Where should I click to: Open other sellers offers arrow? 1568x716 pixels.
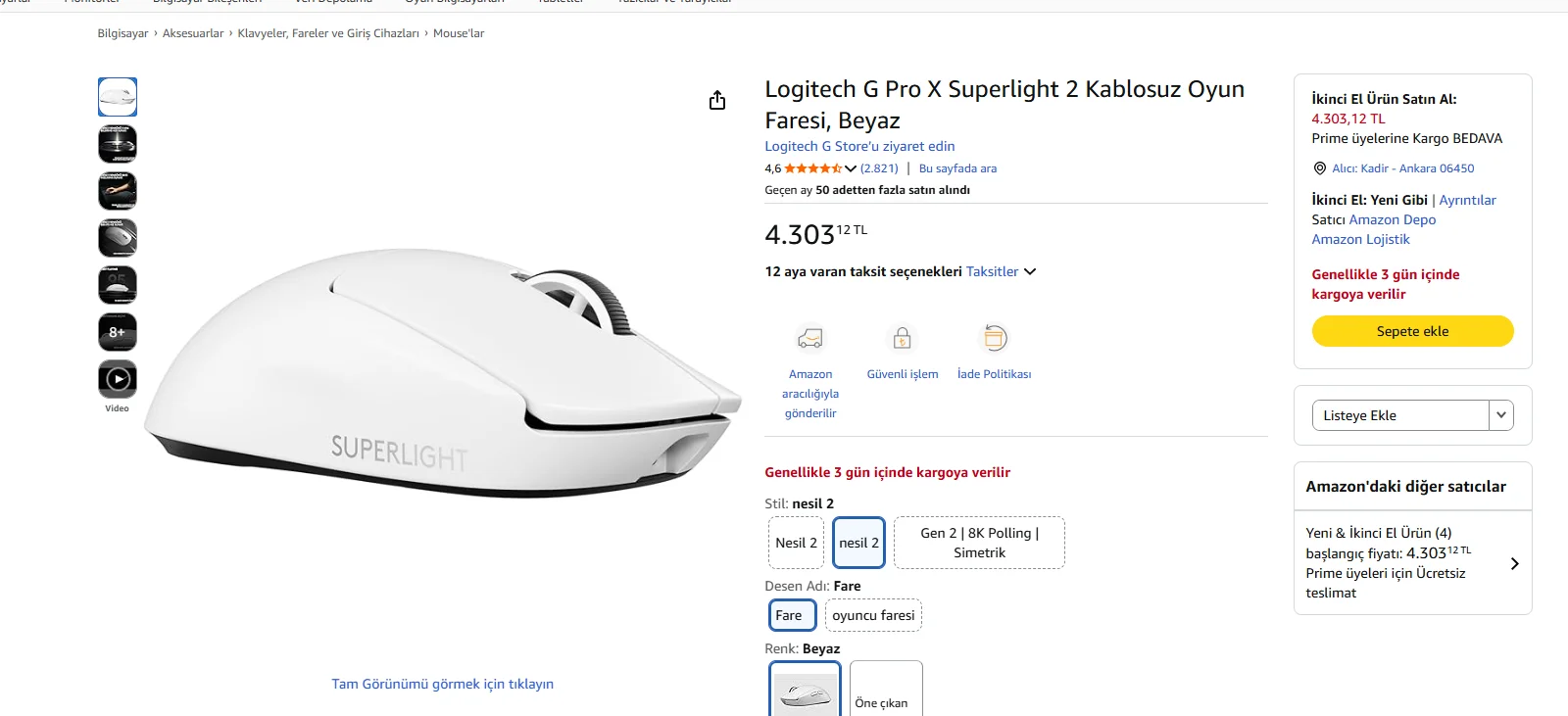[1514, 563]
